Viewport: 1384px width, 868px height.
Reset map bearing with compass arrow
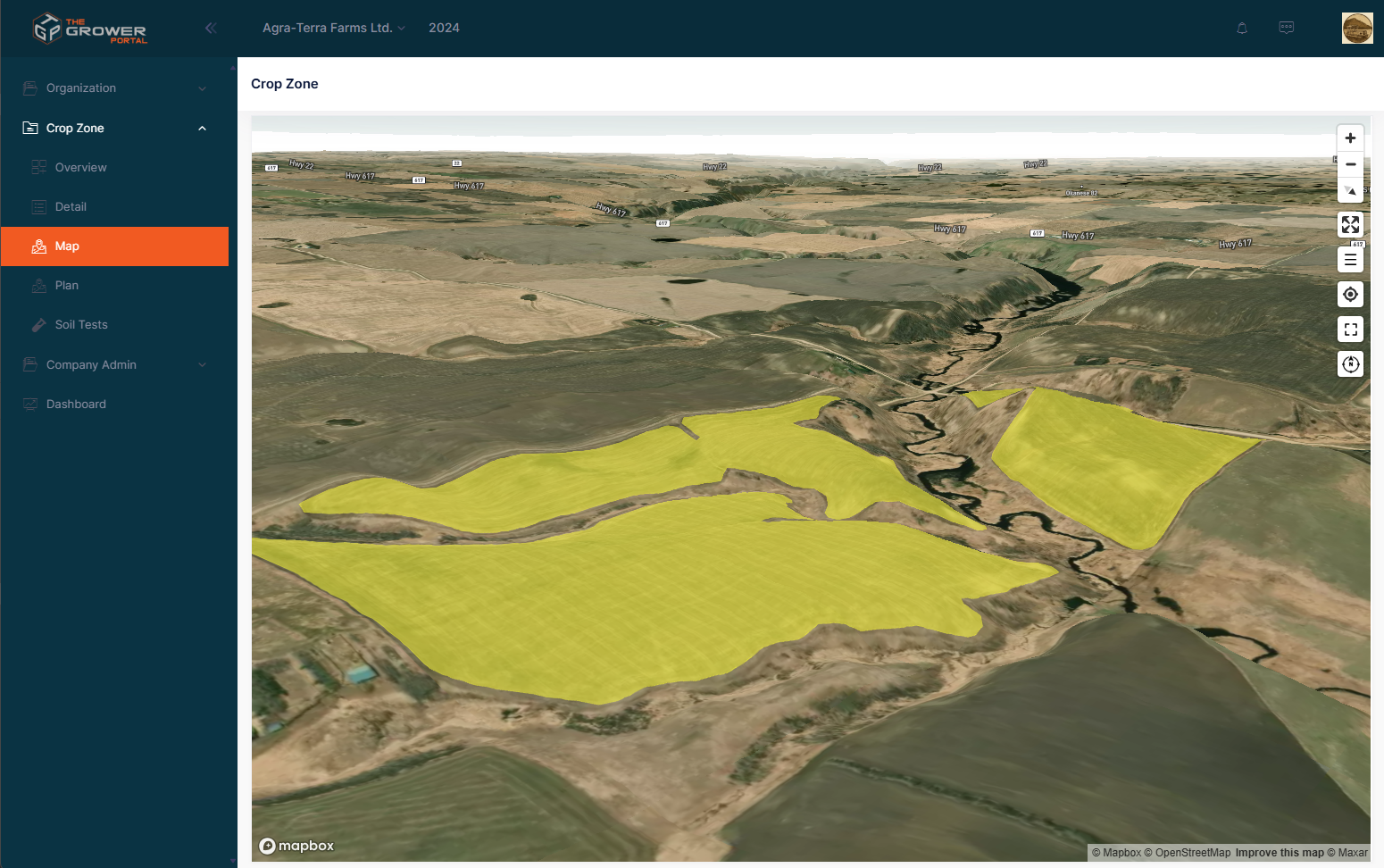(1350, 190)
